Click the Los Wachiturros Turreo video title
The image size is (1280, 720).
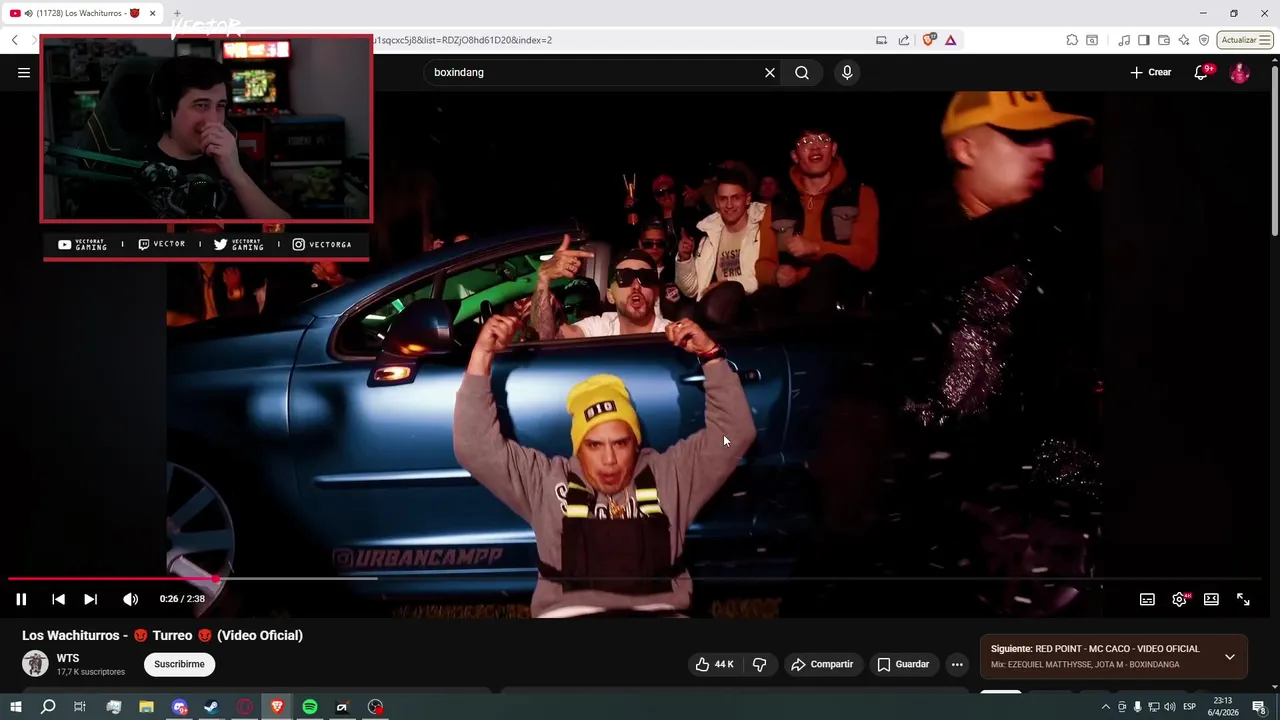click(x=162, y=635)
